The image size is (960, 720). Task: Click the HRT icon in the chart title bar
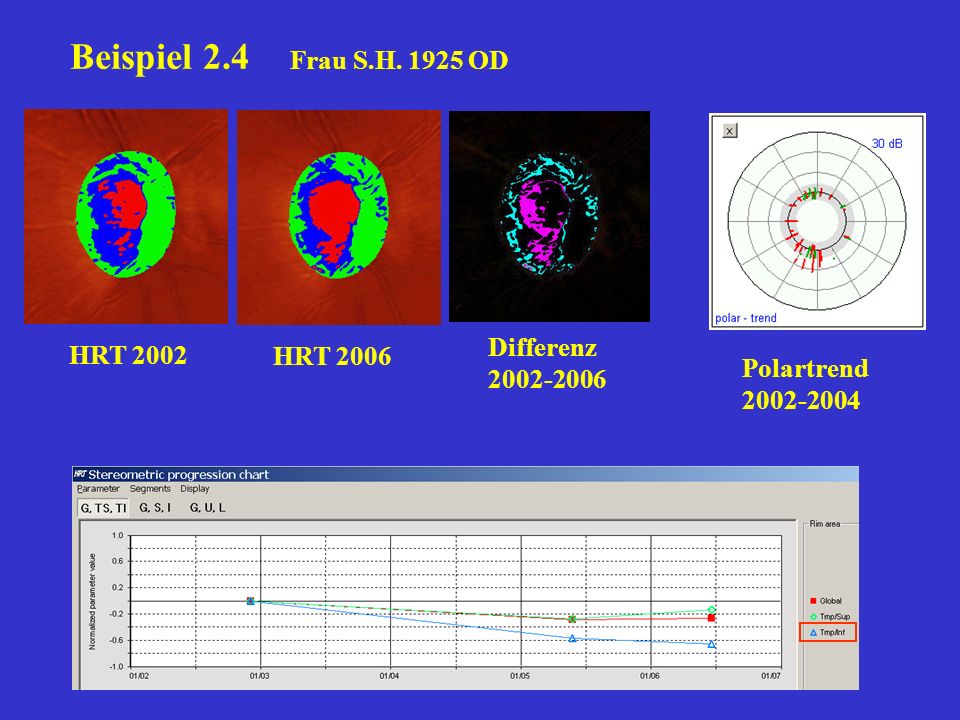tap(80, 474)
